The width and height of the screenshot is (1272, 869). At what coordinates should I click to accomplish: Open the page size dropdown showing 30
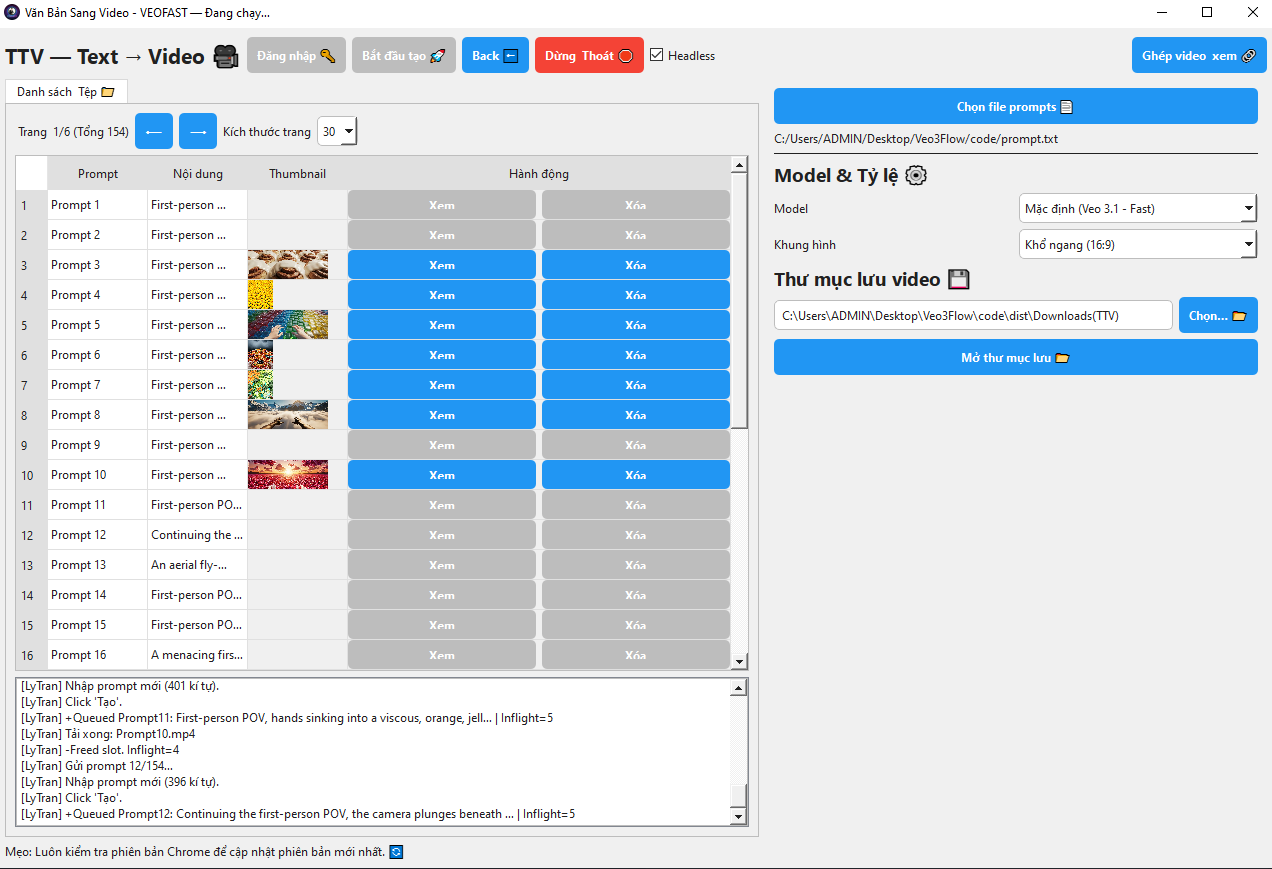[x=337, y=131]
